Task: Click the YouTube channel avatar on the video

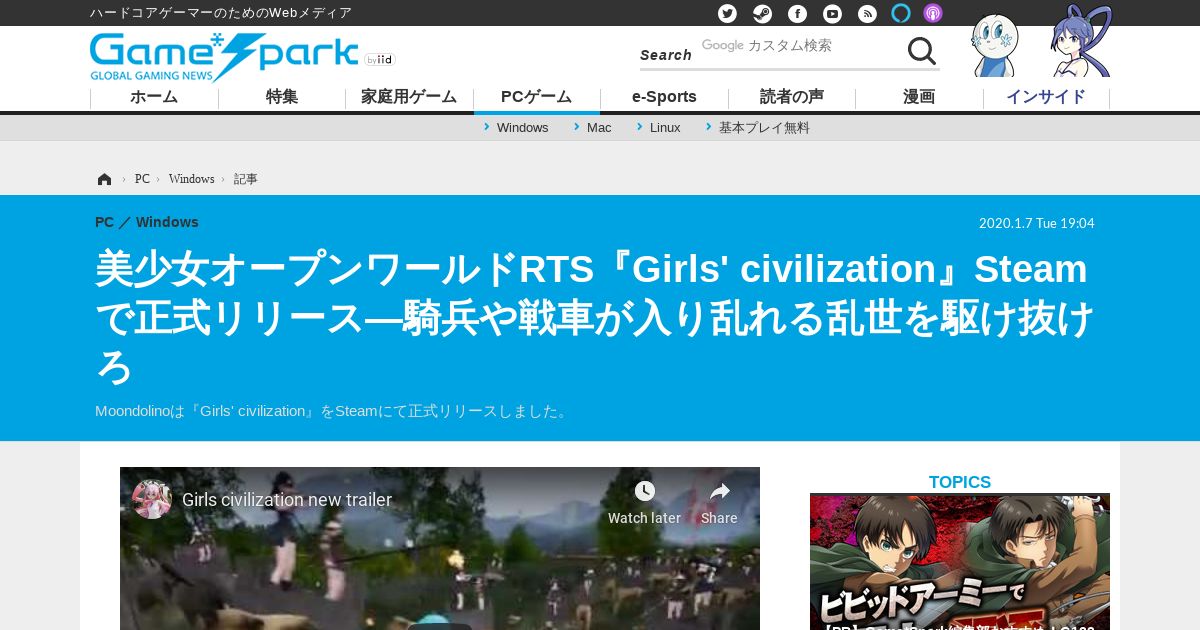Action: coord(152,499)
